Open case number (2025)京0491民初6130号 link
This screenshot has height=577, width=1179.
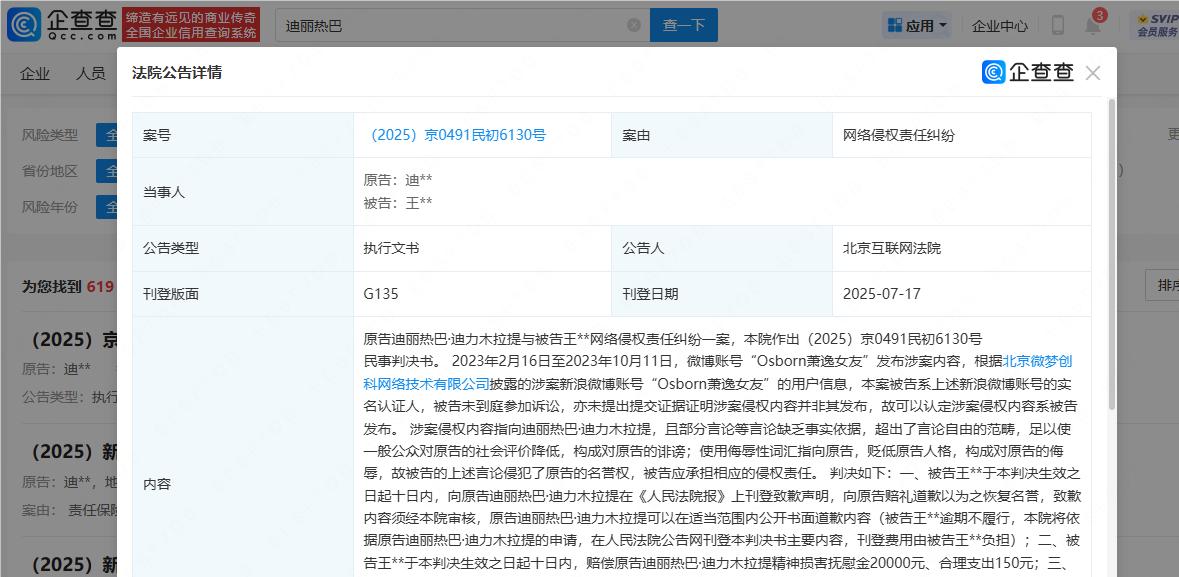coord(454,135)
